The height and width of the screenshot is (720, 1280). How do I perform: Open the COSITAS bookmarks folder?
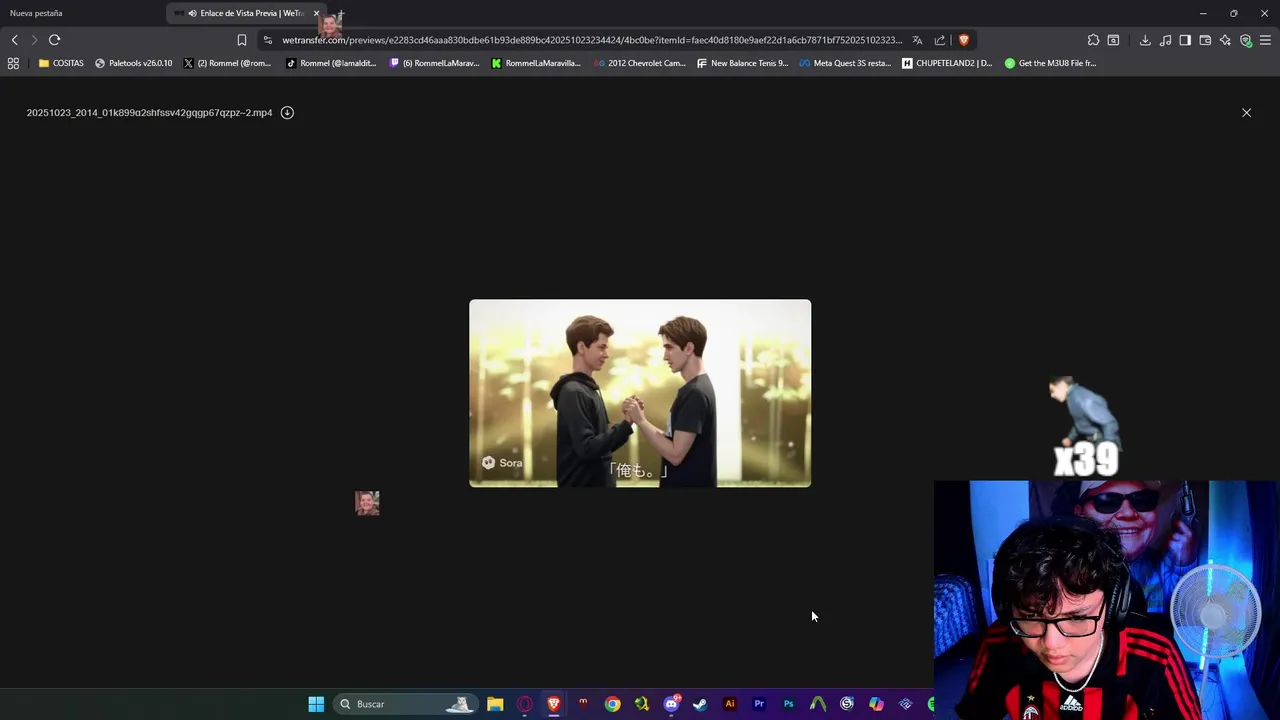coord(61,63)
